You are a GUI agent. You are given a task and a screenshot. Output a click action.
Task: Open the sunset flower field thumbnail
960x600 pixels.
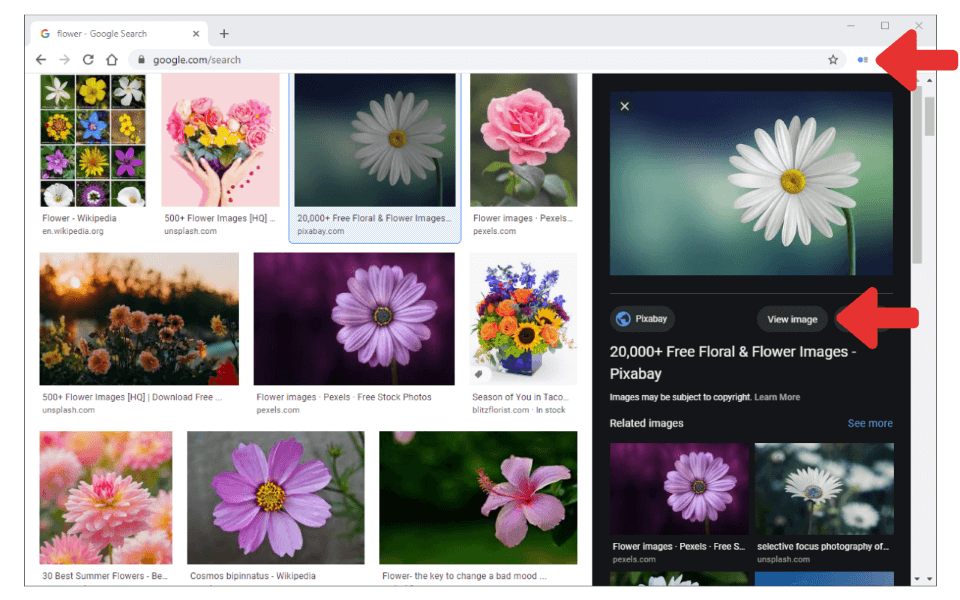(x=139, y=319)
